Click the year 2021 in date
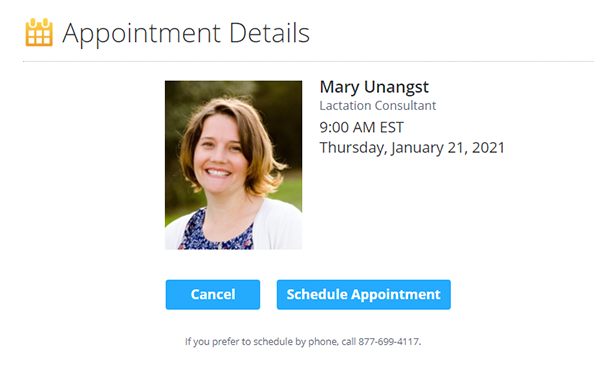Image resolution: width=615 pixels, height=372 pixels. point(488,148)
